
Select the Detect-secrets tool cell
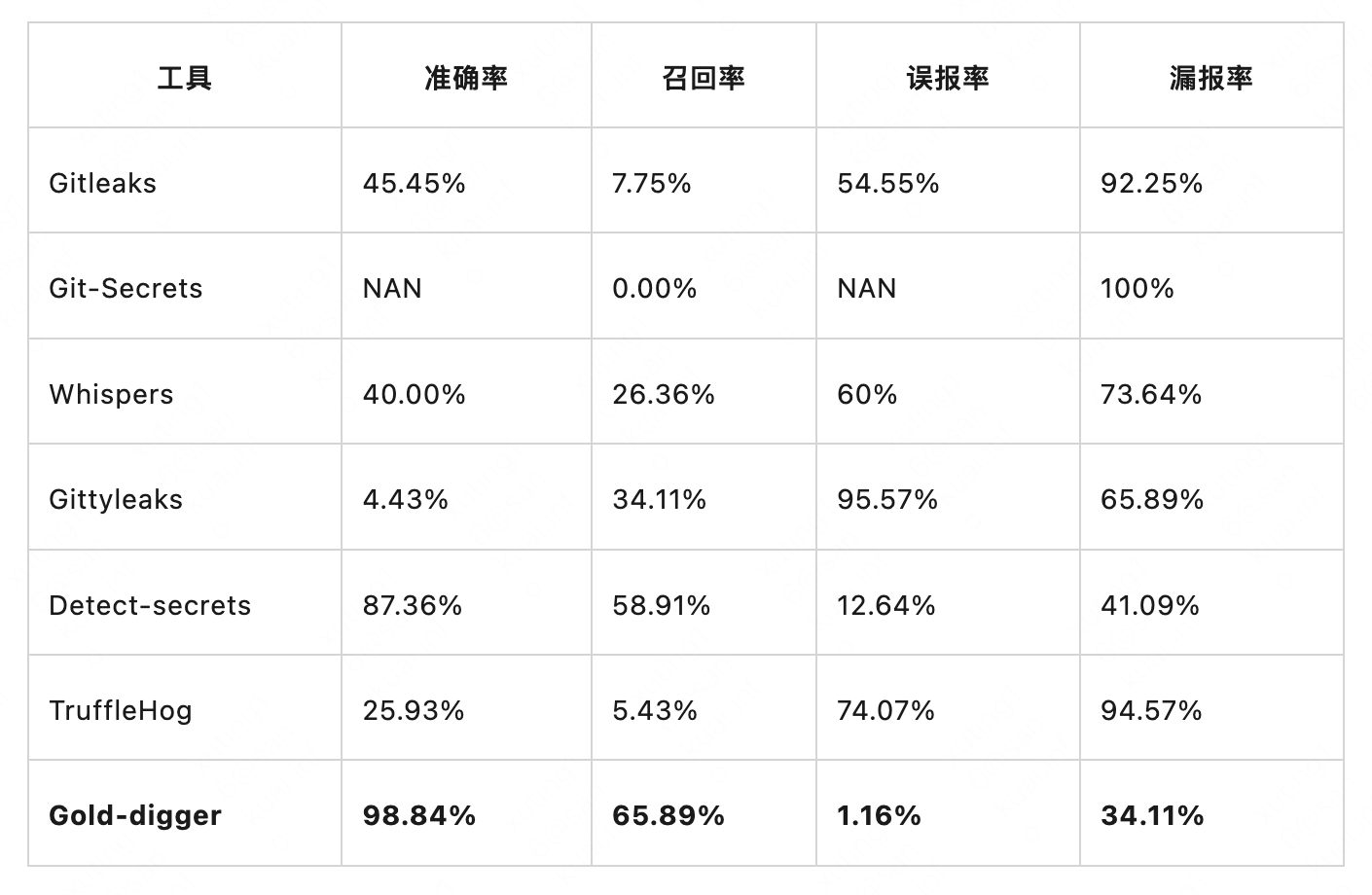tap(150, 605)
